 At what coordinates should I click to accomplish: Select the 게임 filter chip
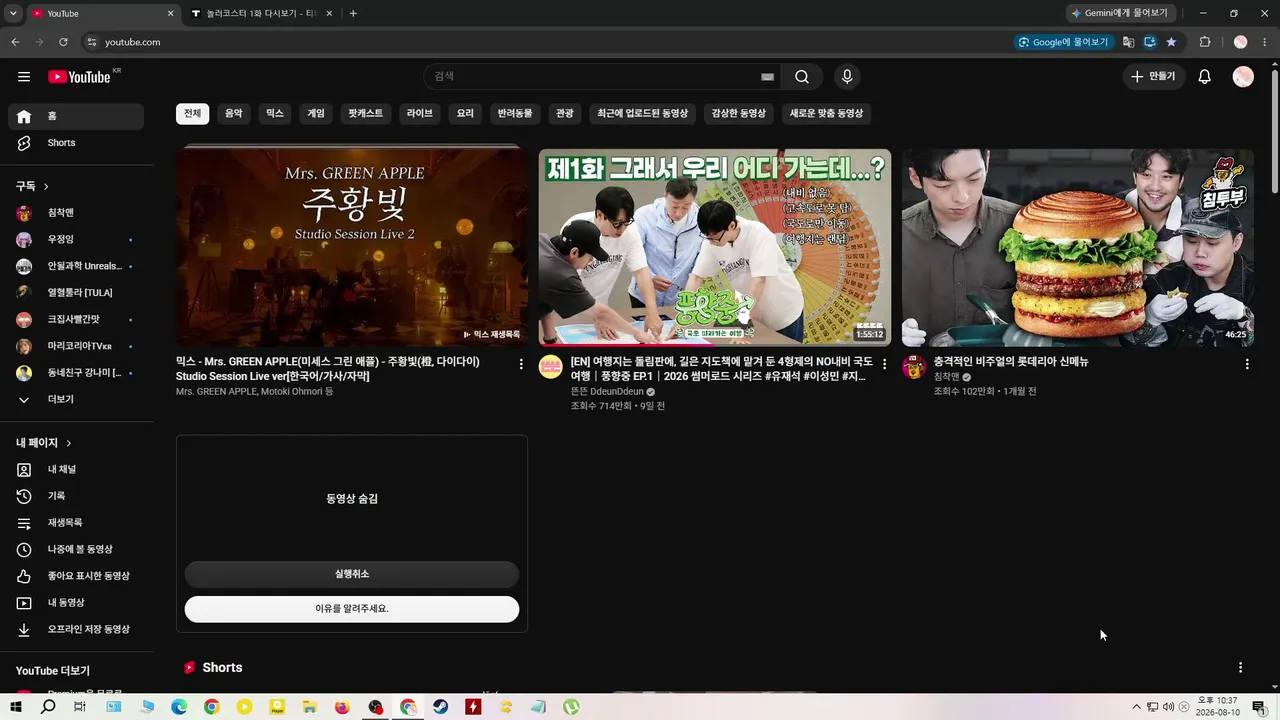point(316,114)
